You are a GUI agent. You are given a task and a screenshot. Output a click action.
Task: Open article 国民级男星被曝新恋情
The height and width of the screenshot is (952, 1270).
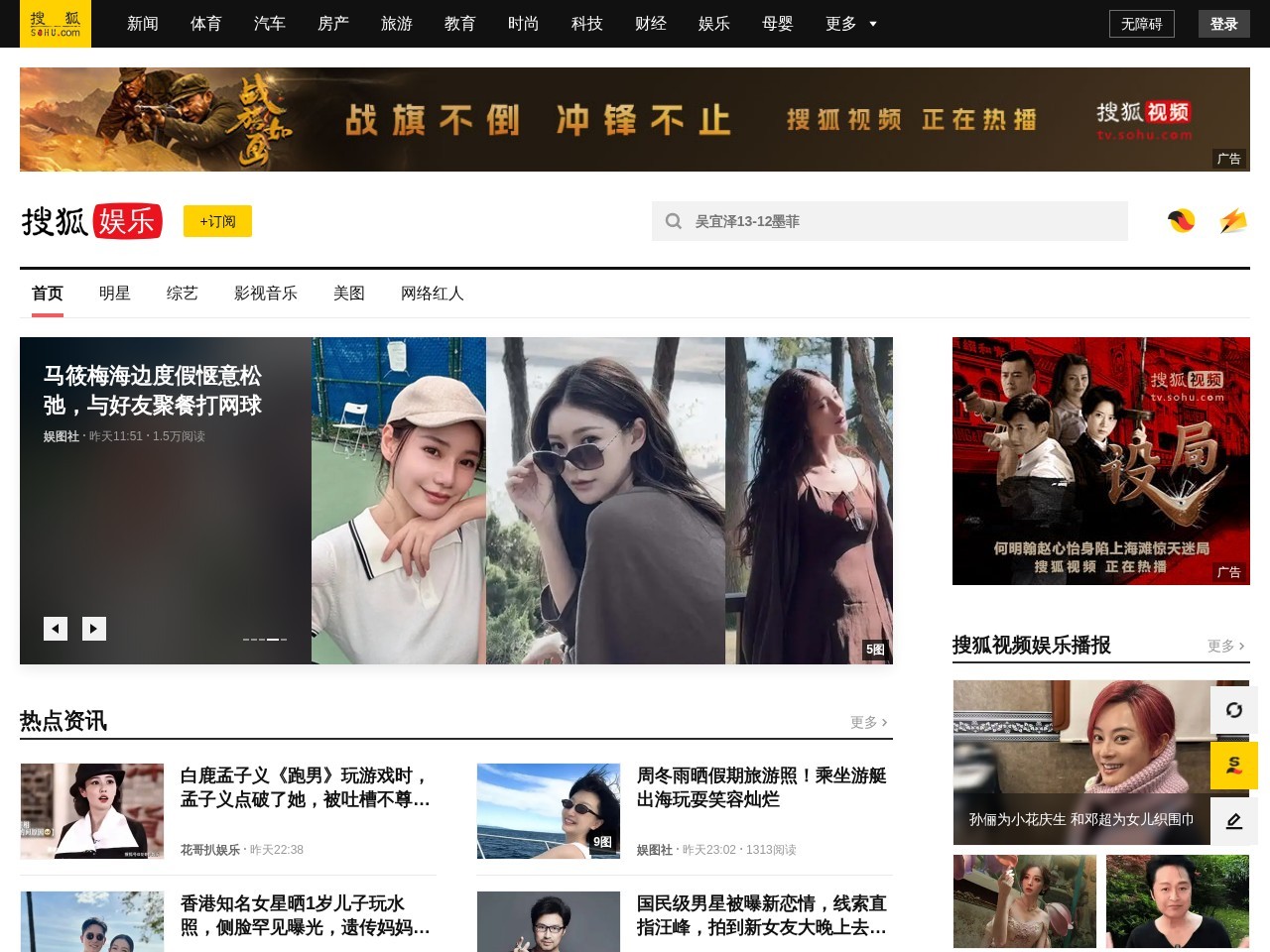762,915
